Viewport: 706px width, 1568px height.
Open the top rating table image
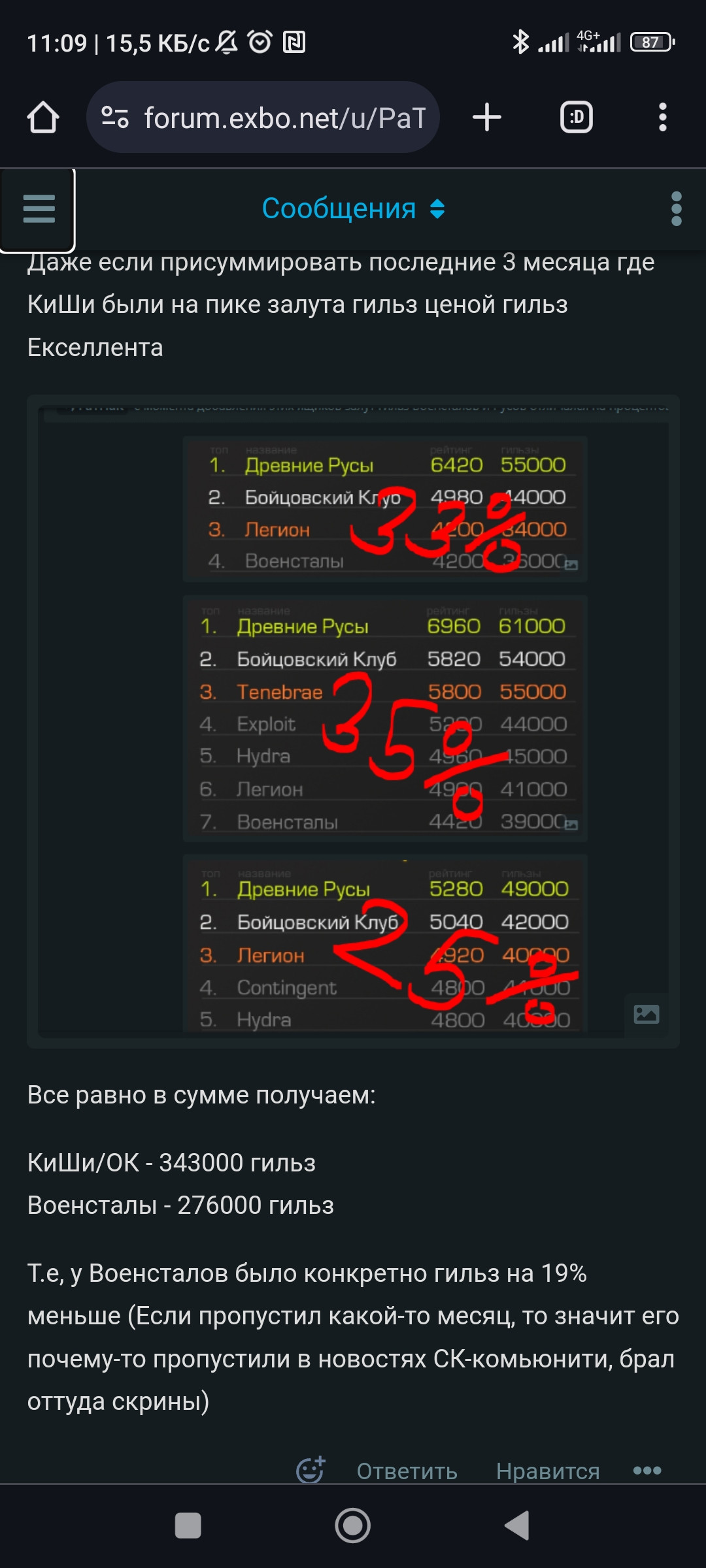click(385, 509)
